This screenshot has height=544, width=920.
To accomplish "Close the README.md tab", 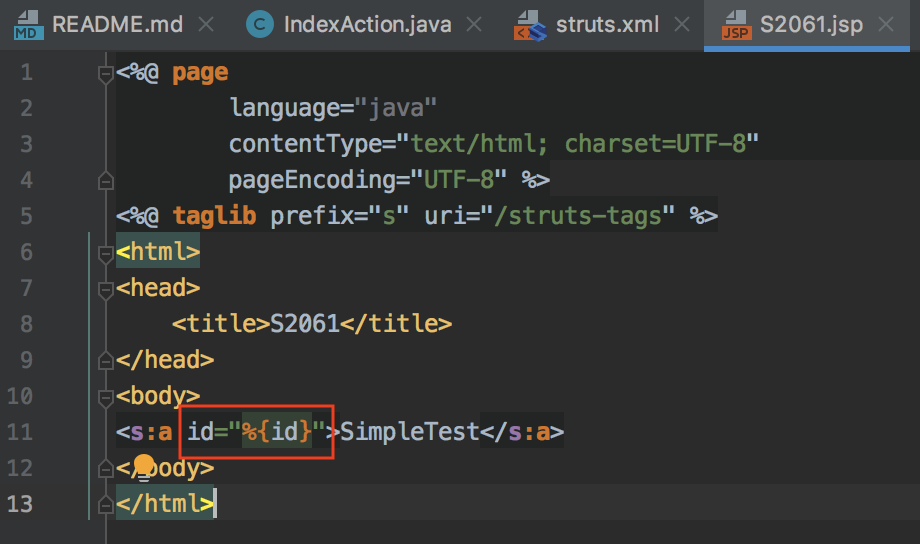I will tap(206, 25).
